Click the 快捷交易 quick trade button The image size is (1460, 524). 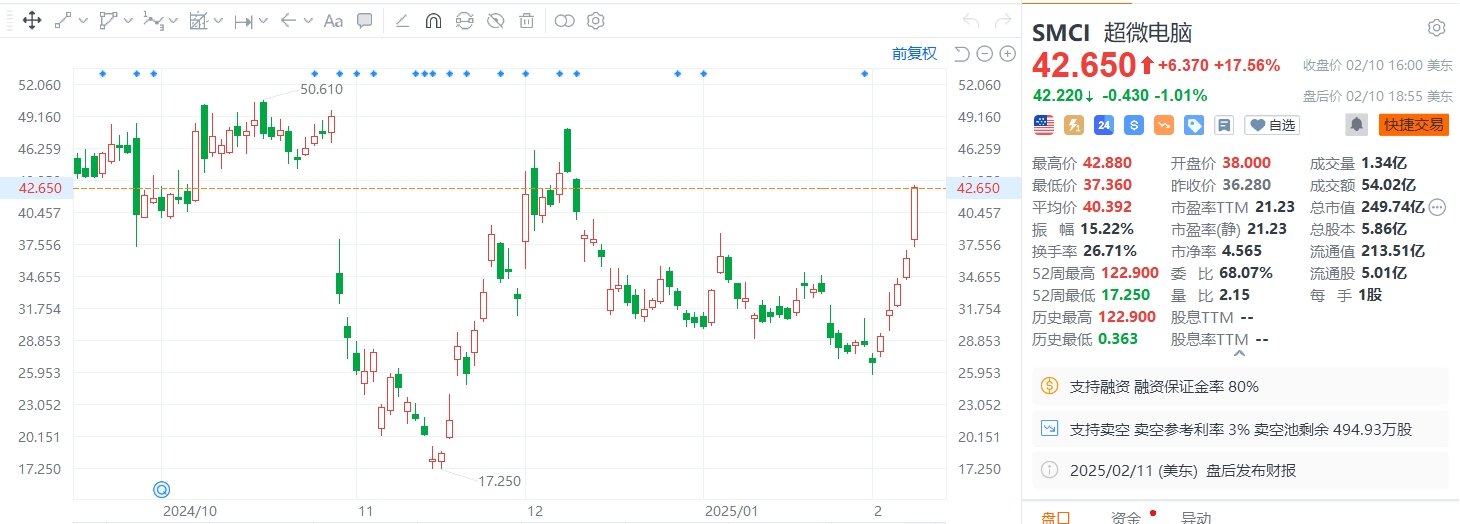(1414, 125)
